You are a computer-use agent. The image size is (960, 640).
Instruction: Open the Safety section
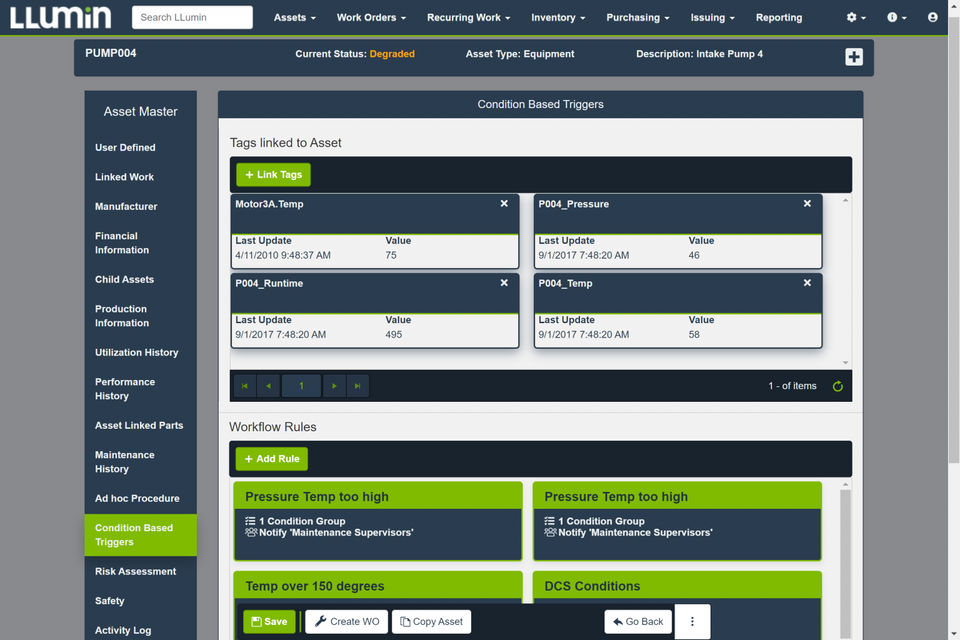pos(140,601)
